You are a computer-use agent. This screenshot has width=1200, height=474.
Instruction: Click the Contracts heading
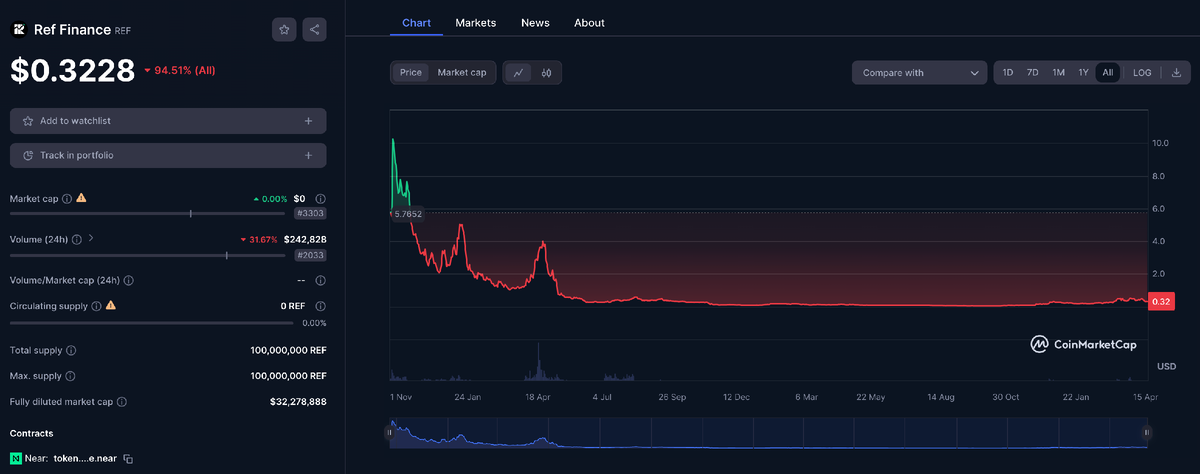coord(31,433)
